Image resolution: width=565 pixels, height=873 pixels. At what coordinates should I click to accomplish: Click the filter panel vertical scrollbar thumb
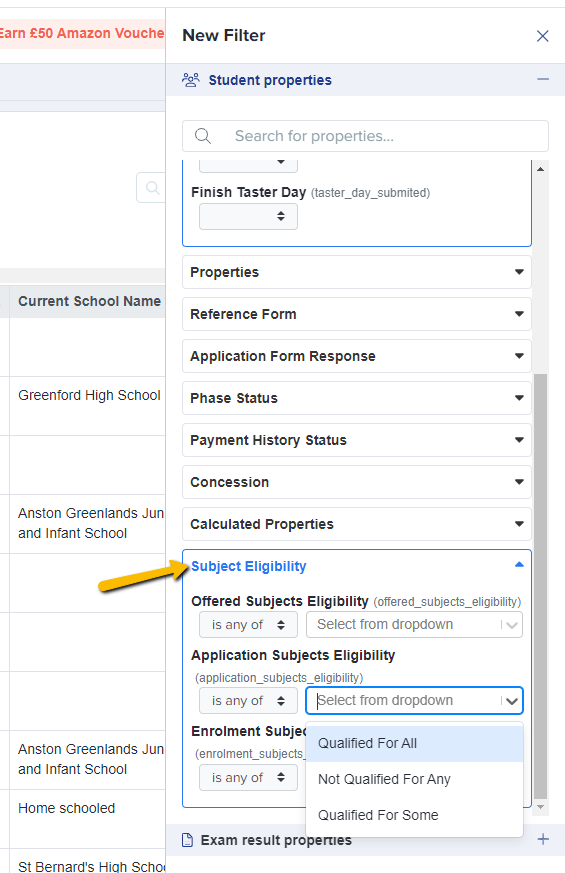(x=540, y=586)
